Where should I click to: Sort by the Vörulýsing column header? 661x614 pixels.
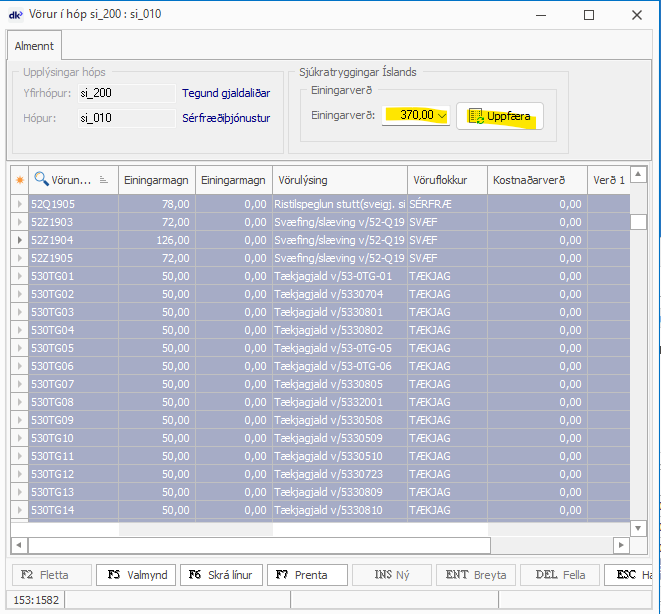coord(339,180)
